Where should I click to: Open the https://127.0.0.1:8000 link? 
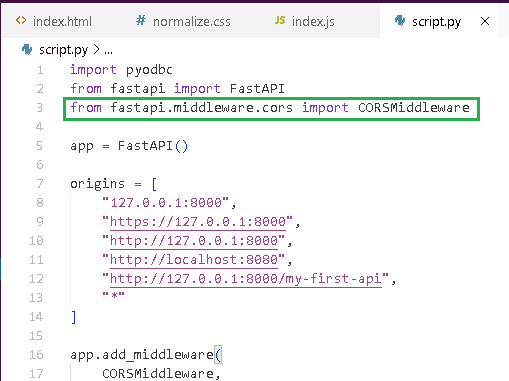point(198,222)
